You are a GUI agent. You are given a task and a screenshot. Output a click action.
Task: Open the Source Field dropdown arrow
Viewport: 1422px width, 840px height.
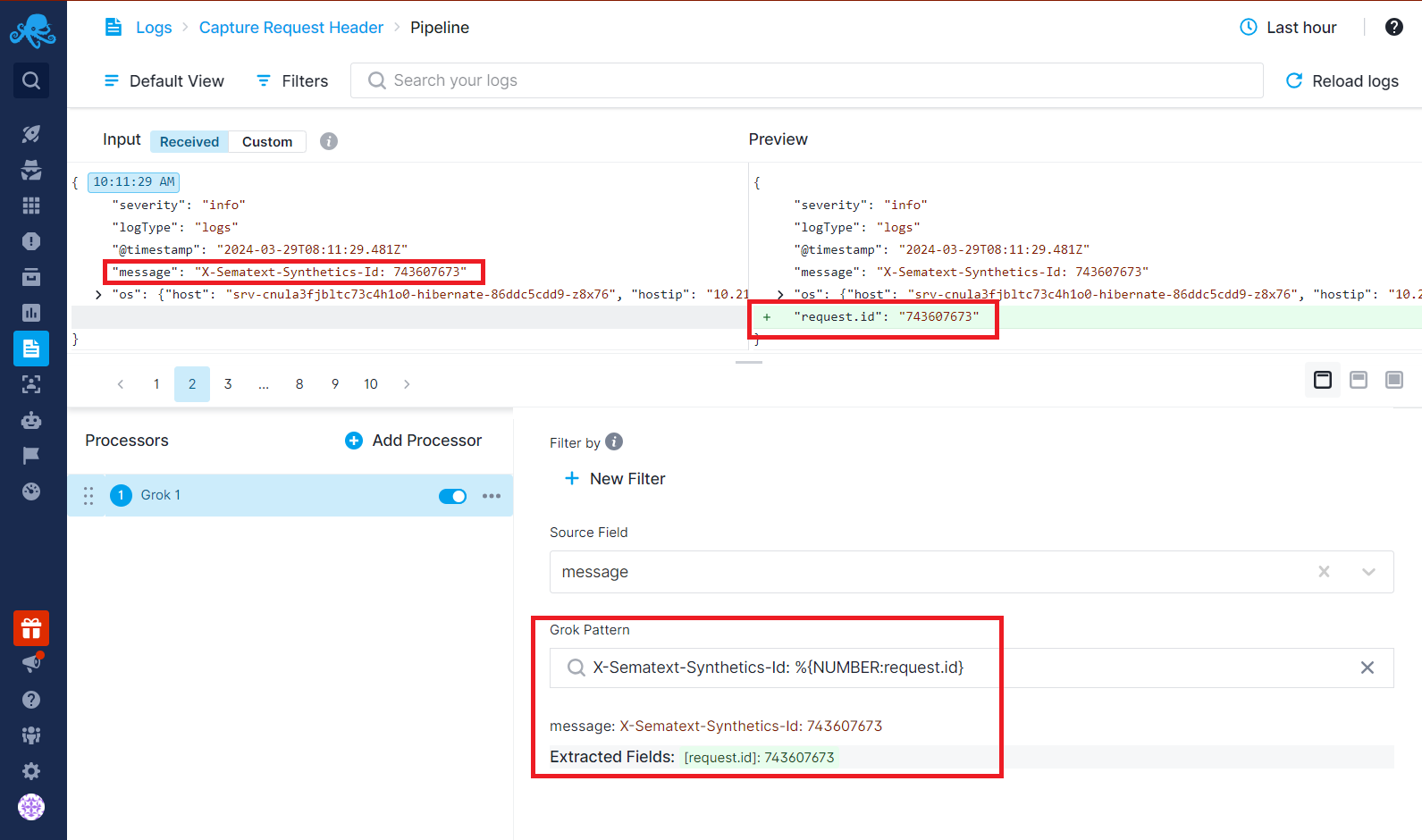pos(1368,572)
